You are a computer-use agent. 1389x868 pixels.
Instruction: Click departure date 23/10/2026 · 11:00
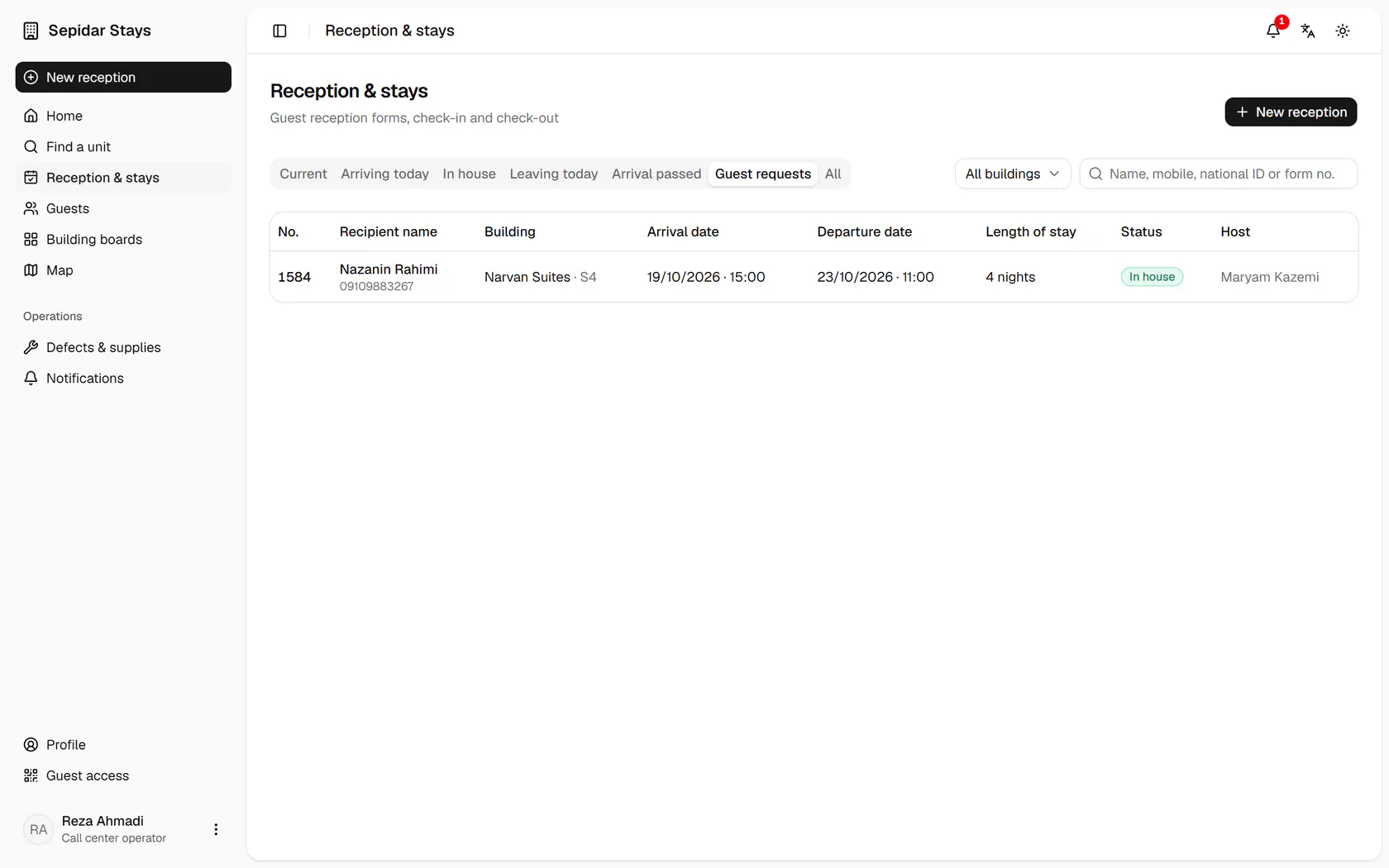point(876,277)
